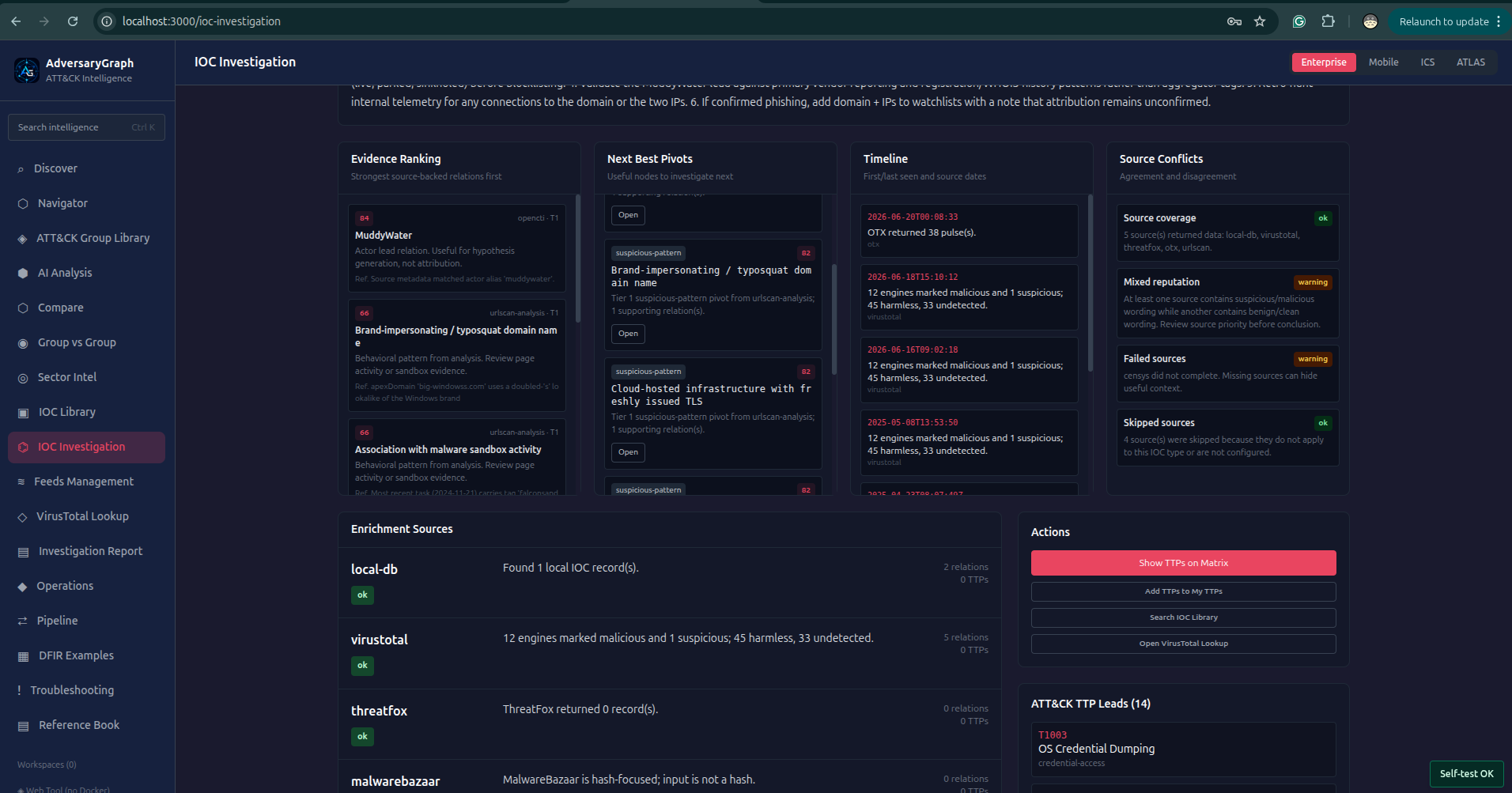Viewport: 1512px width, 793px height.
Task: Switch to the Mobile matrix tab
Action: (1383, 62)
